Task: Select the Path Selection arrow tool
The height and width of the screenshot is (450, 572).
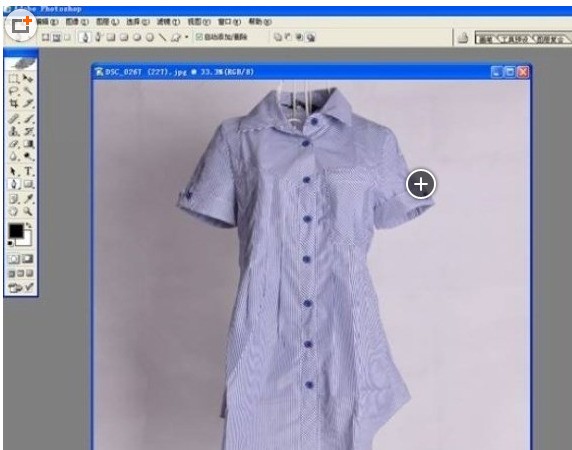Action: 14,171
